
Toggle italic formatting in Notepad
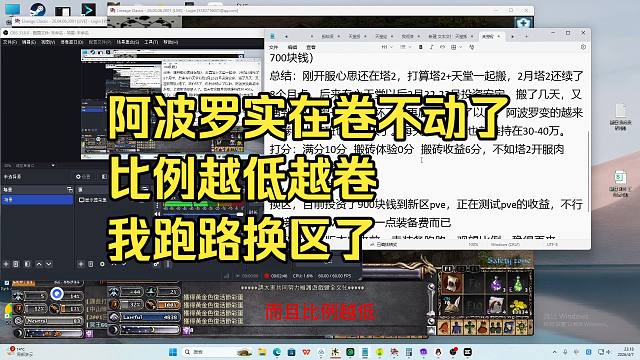point(431,47)
